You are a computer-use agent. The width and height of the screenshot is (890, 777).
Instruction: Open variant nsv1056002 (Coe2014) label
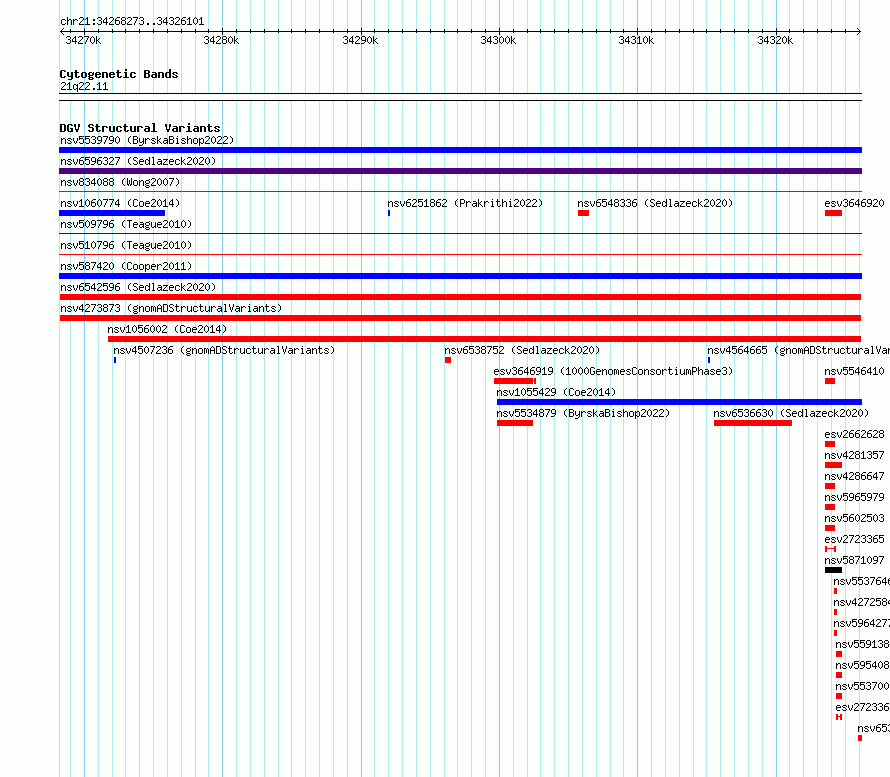167,329
